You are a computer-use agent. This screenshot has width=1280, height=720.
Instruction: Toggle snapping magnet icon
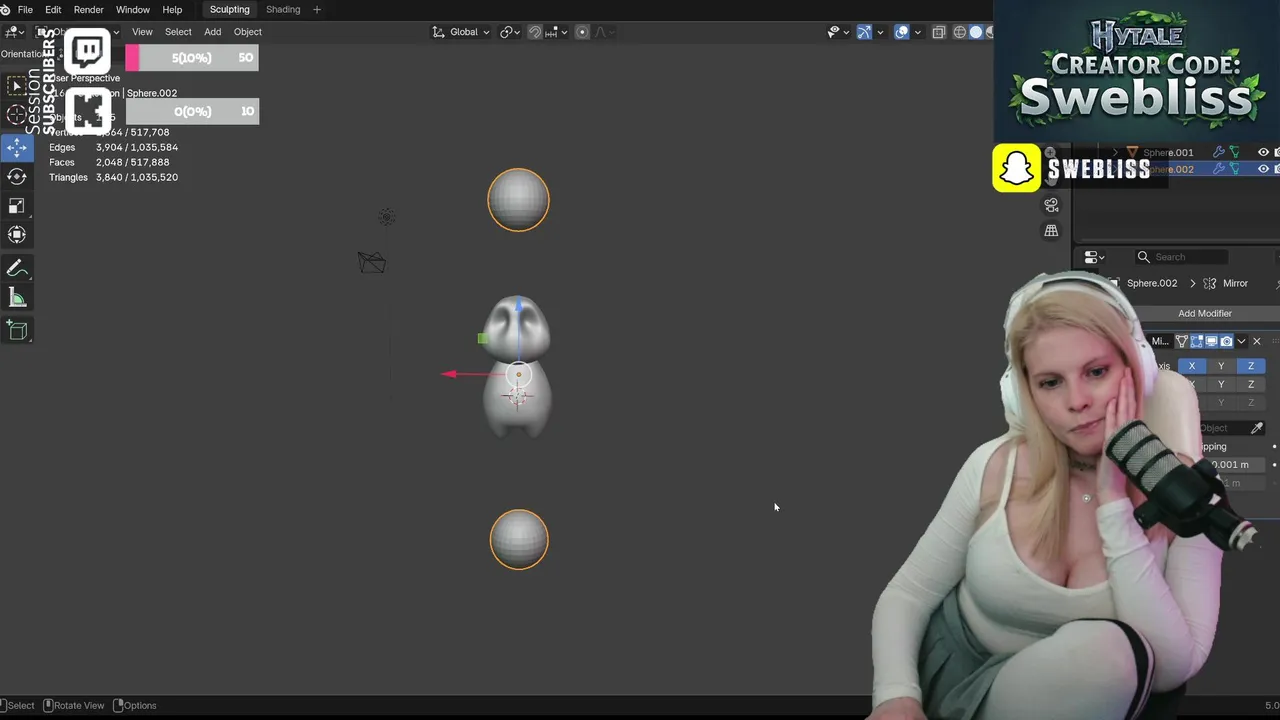point(535,32)
